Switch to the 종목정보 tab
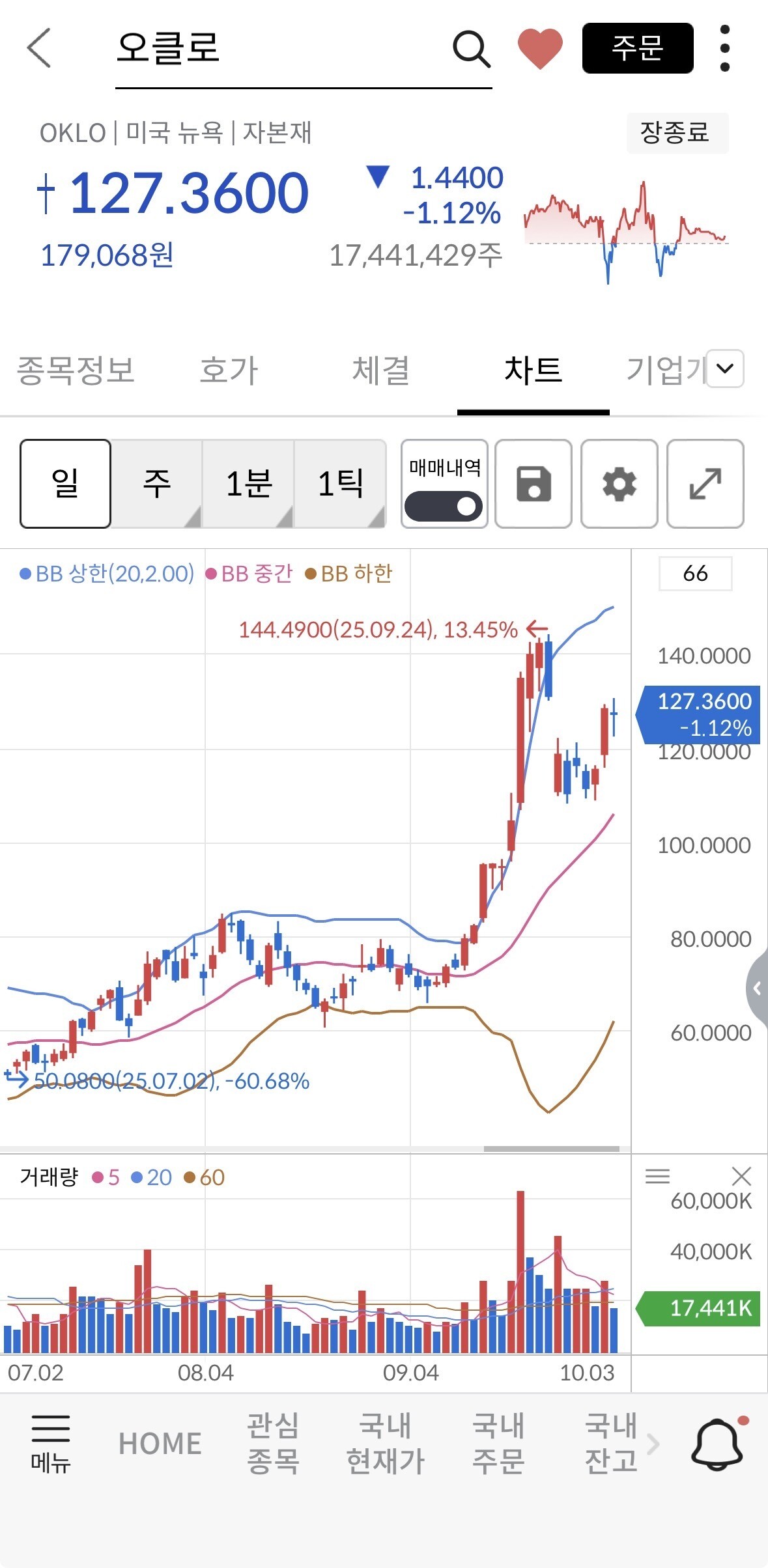Viewport: 768px width, 1568px height. [x=76, y=371]
